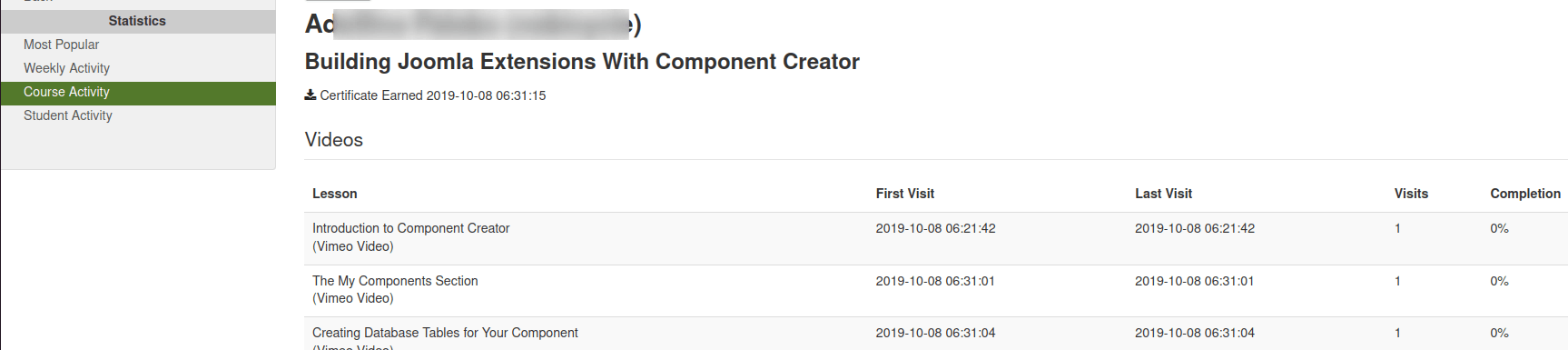
Task: Click the Building Joomla Extensions course title
Action: pos(582,61)
